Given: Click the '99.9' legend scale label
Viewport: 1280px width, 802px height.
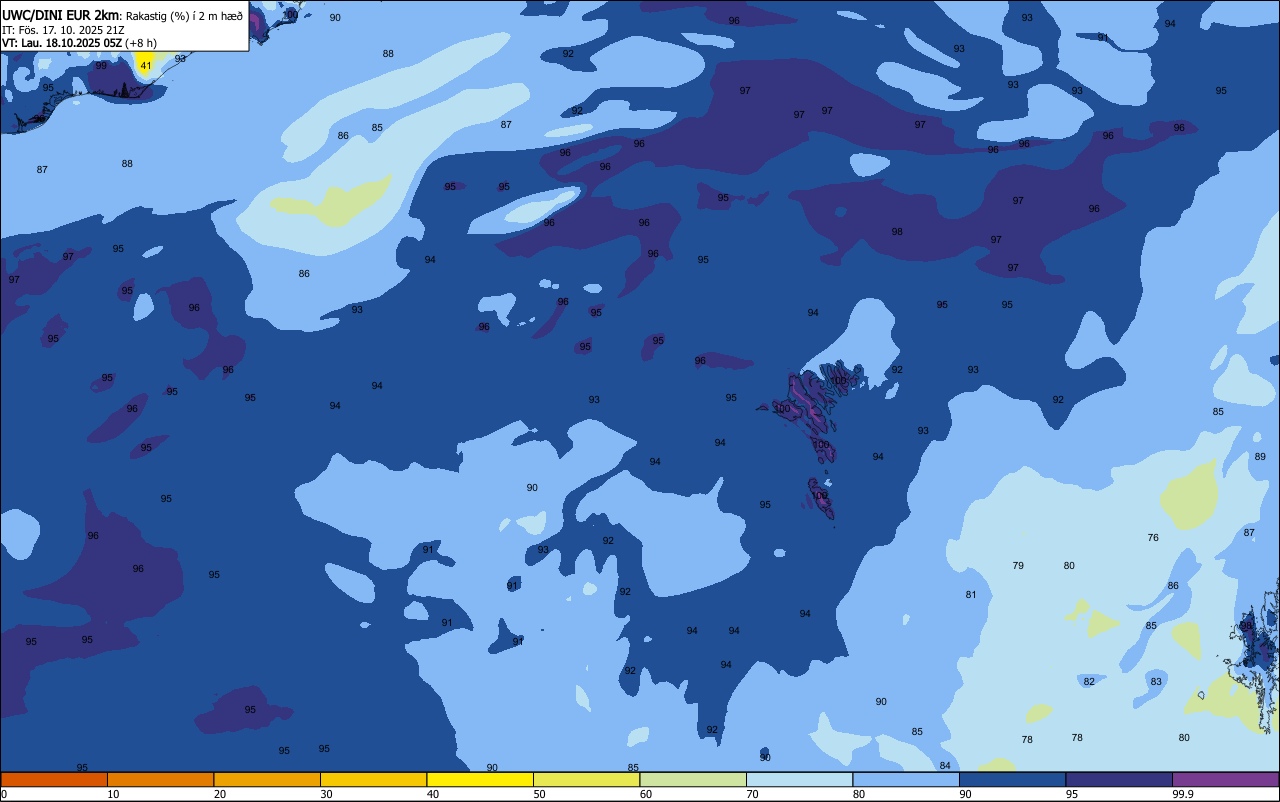Looking at the screenshot, I should 1184,794.
